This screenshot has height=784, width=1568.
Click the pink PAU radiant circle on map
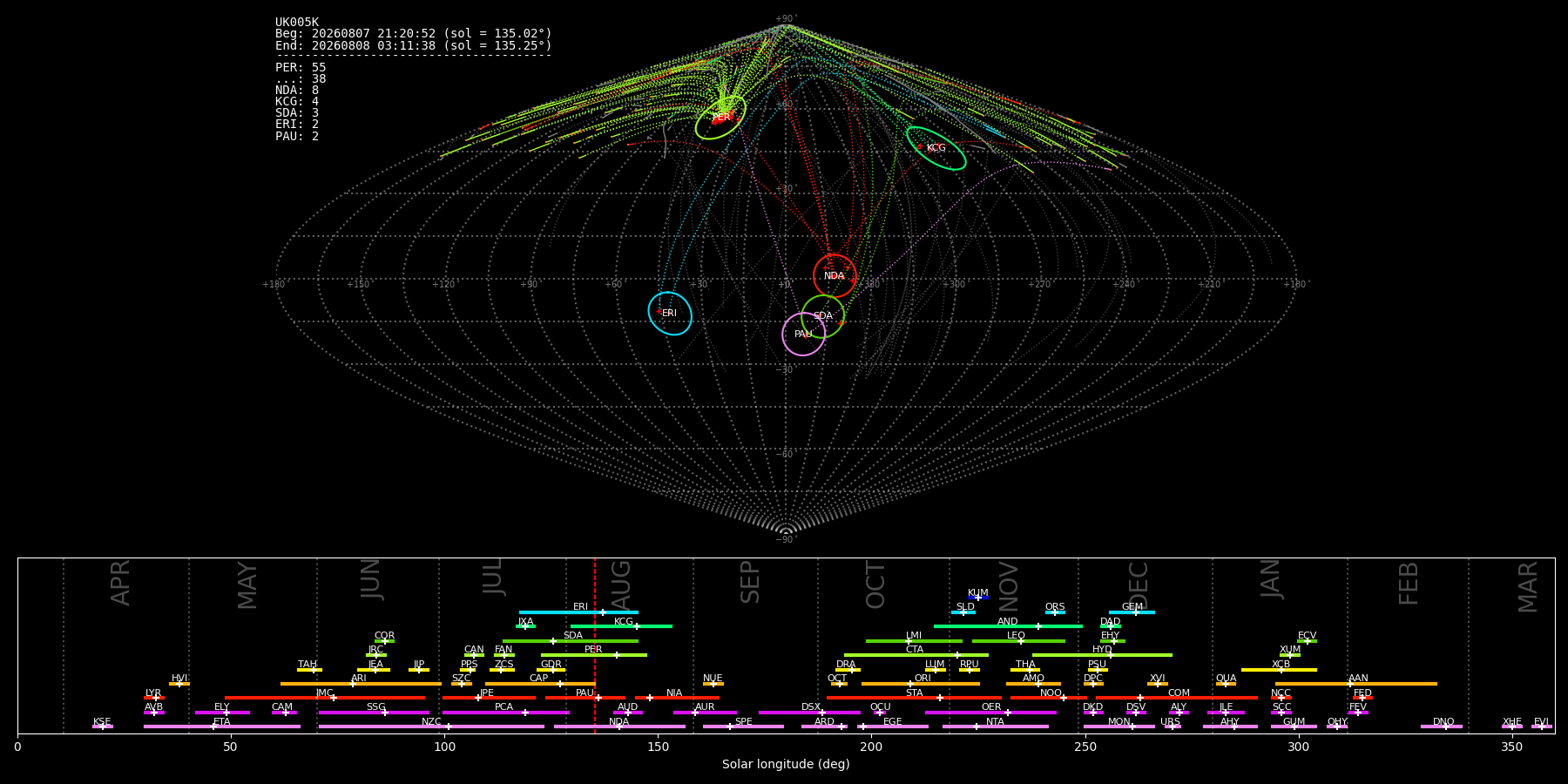coord(803,335)
